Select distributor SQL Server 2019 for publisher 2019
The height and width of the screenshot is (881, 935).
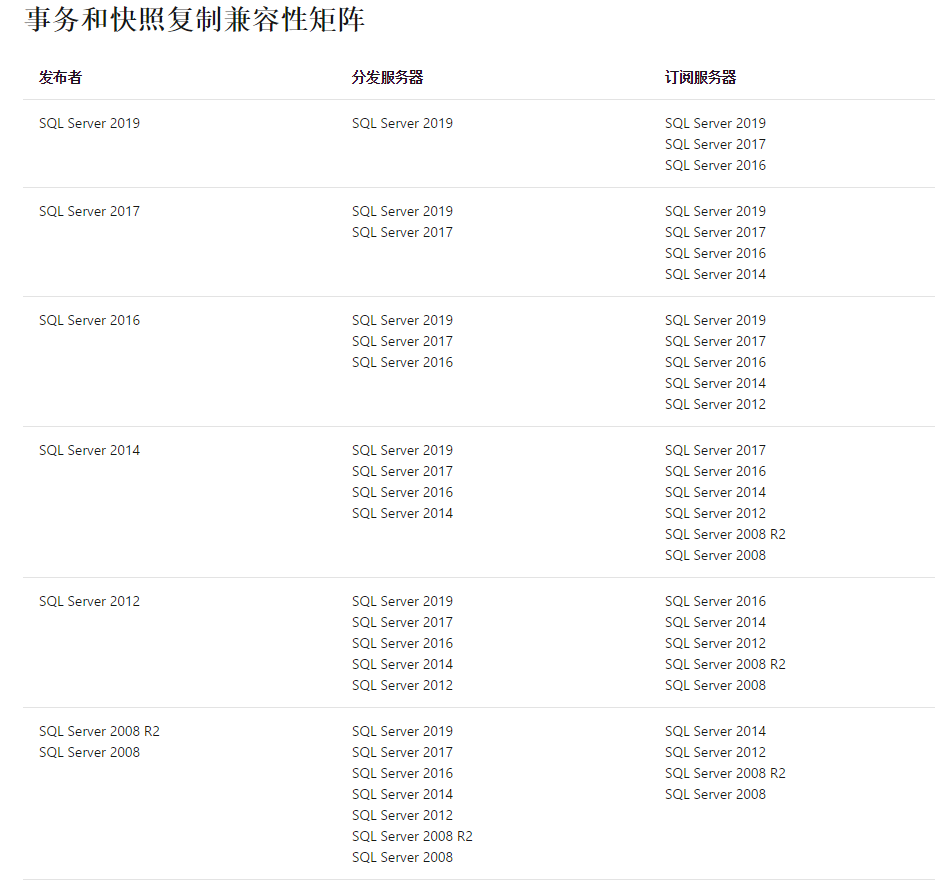403,123
